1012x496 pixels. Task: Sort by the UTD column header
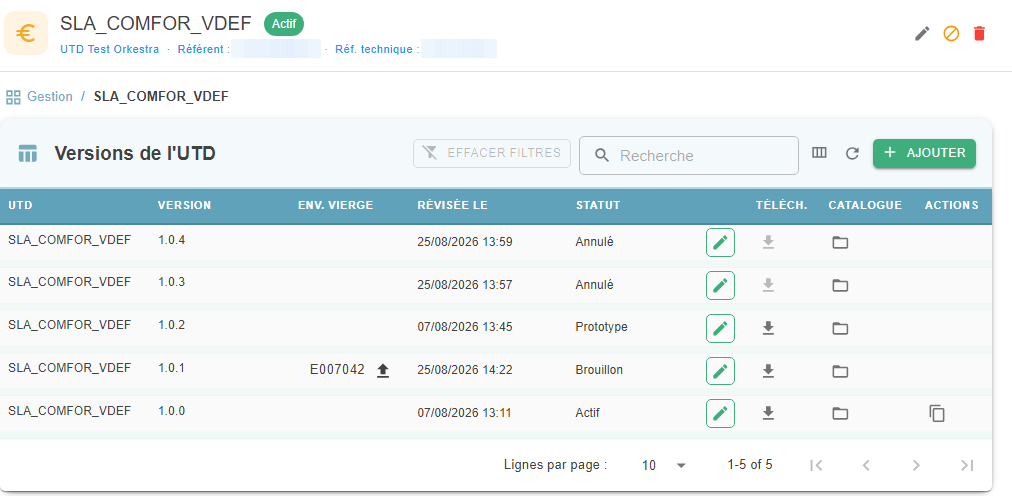[20, 205]
